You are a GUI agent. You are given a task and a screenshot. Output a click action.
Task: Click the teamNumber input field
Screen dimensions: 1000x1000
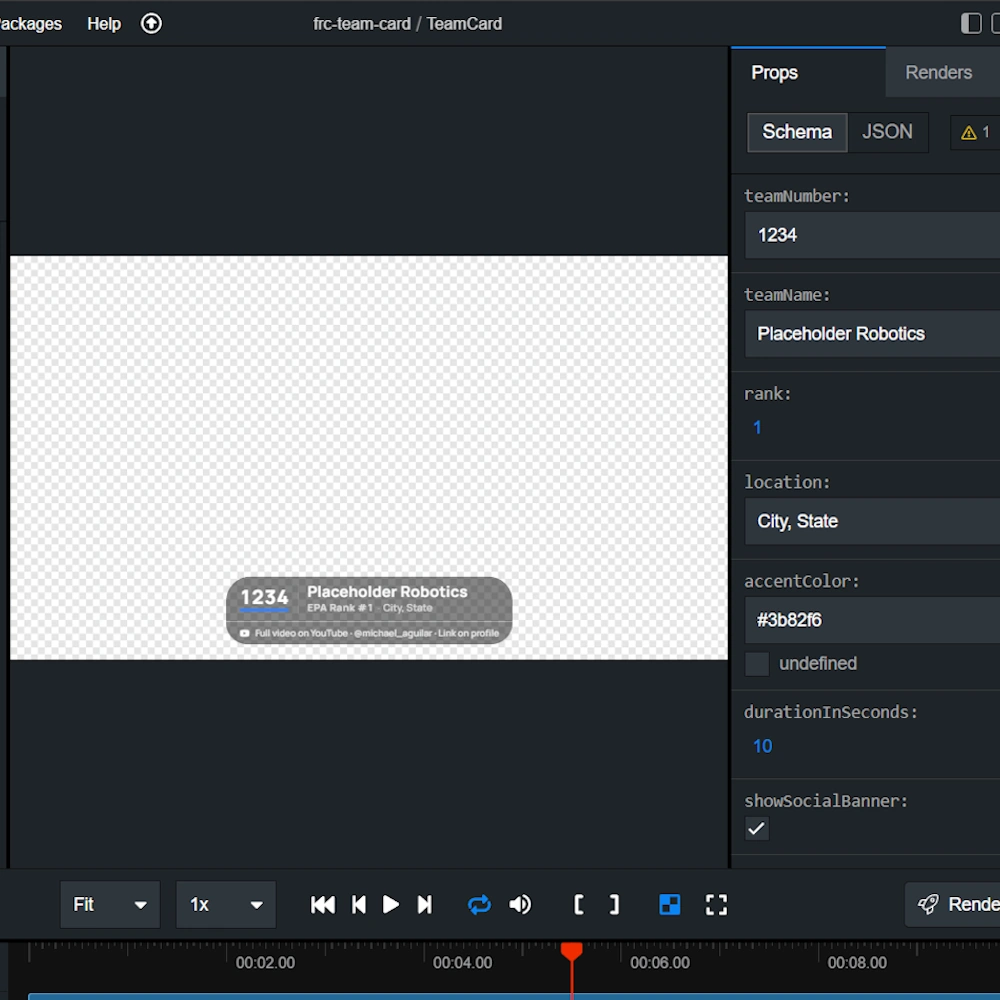pyautogui.click(x=872, y=235)
